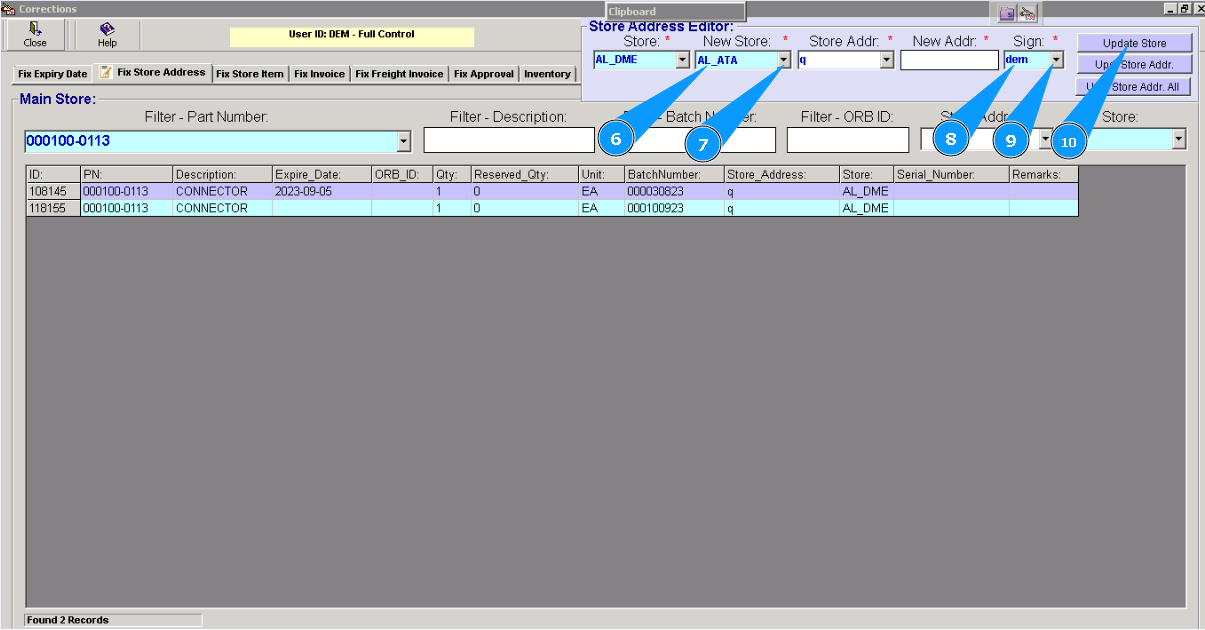Select the row with ID 108145
1205x630 pixels.
pyautogui.click(x=552, y=191)
